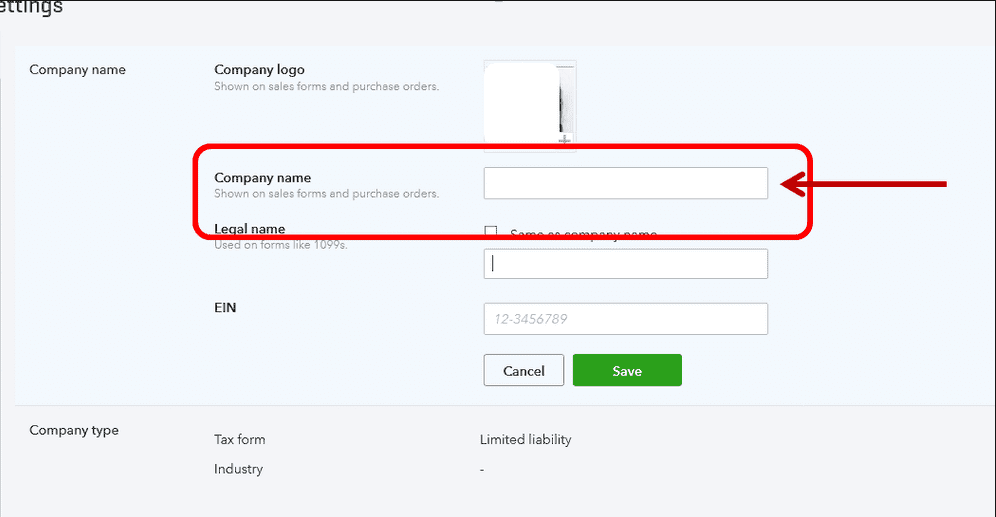Focus the Legal name text field
The width and height of the screenshot is (996, 517).
pos(626,264)
